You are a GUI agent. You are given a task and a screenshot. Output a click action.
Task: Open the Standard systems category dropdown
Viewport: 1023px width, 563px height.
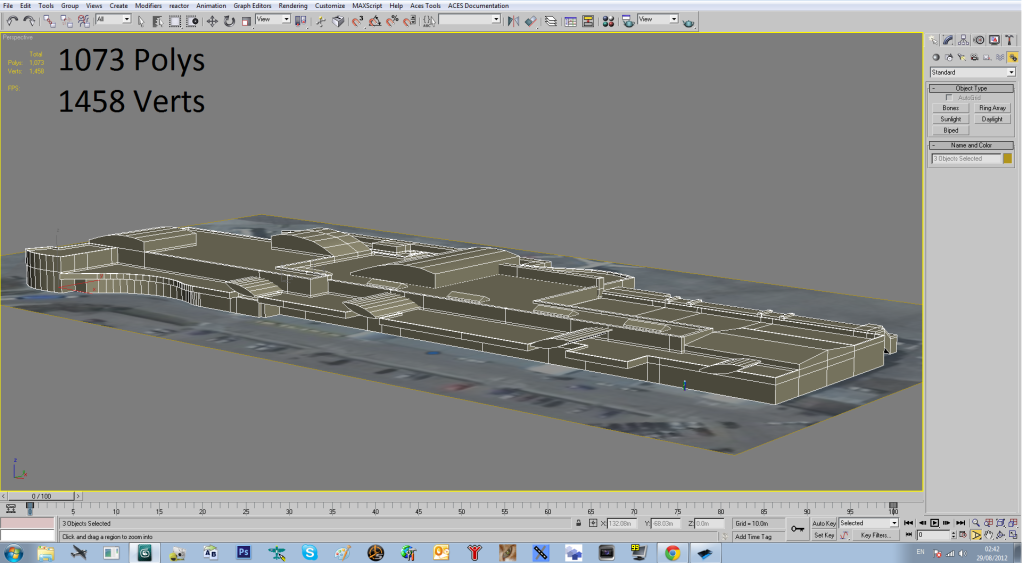(972, 72)
